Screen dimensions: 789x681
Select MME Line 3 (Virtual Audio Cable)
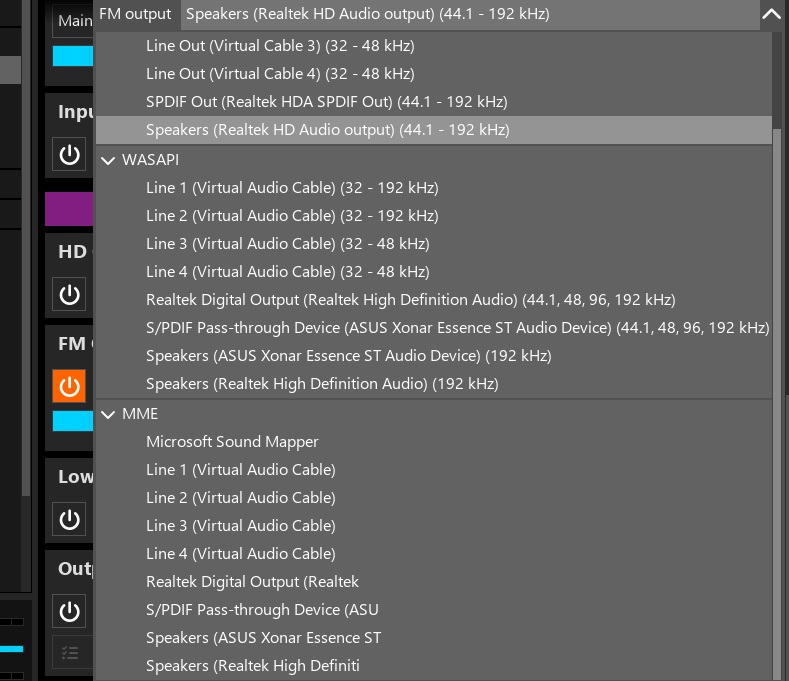(434, 526)
